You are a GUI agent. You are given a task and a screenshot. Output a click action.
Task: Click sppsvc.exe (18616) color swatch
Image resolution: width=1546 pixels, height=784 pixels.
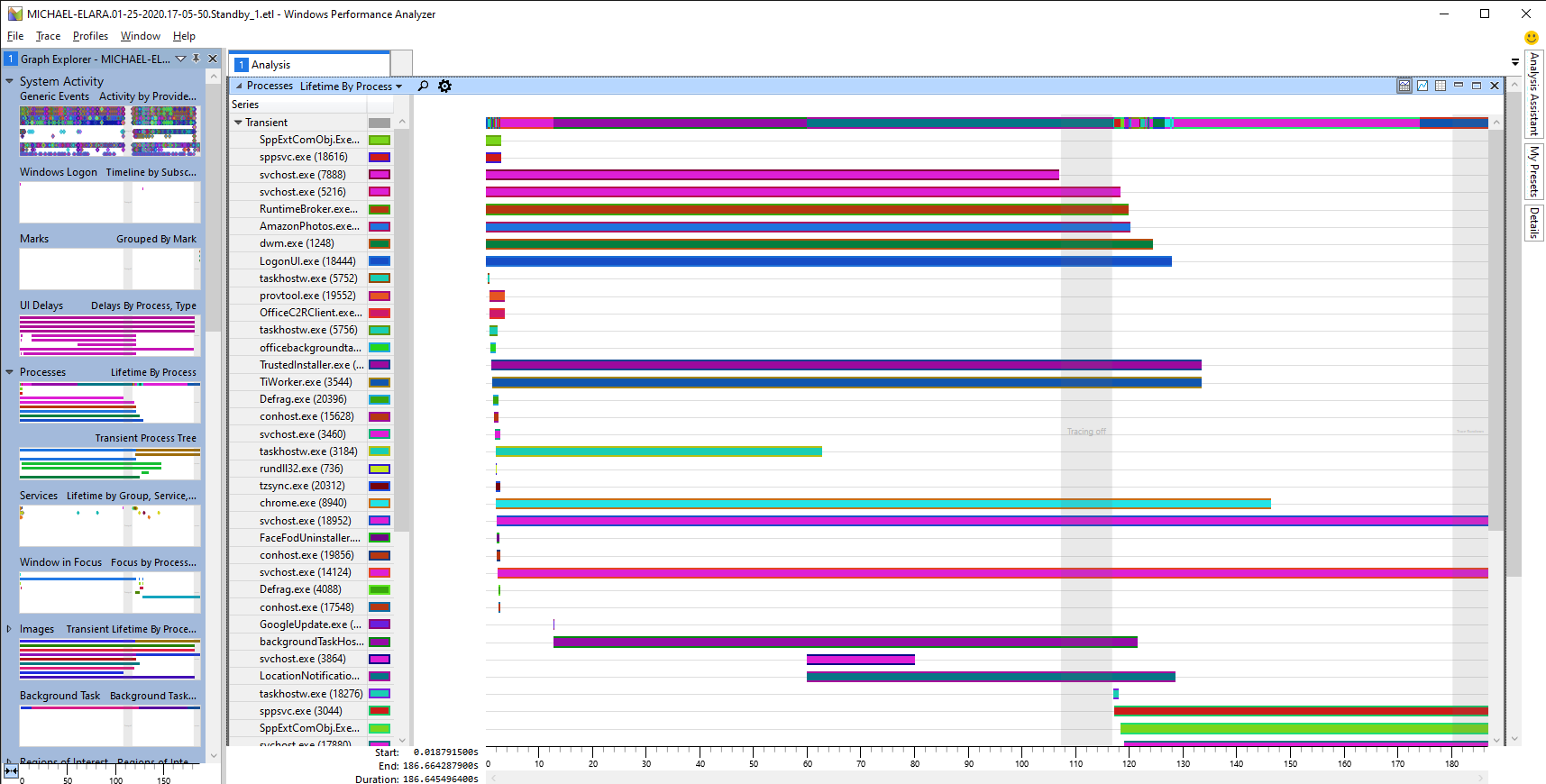click(380, 157)
